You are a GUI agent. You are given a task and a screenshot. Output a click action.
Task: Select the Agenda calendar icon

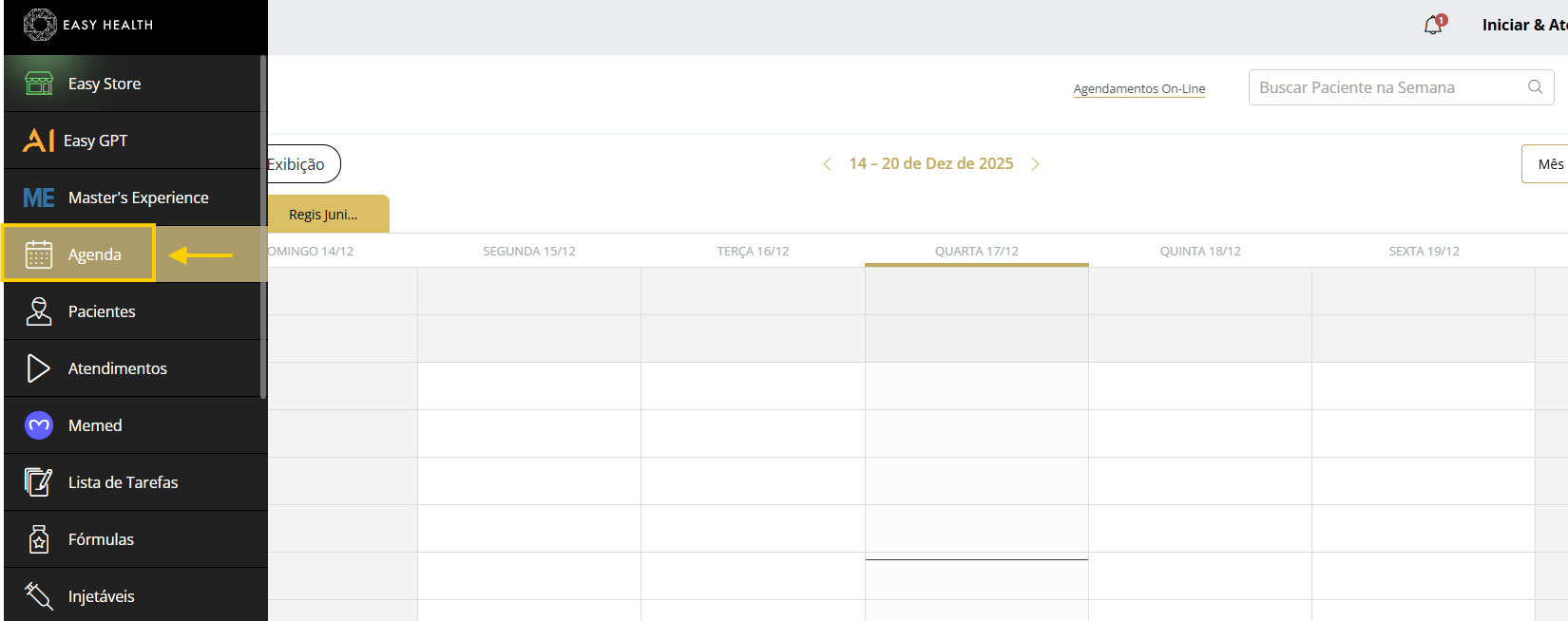(39, 254)
